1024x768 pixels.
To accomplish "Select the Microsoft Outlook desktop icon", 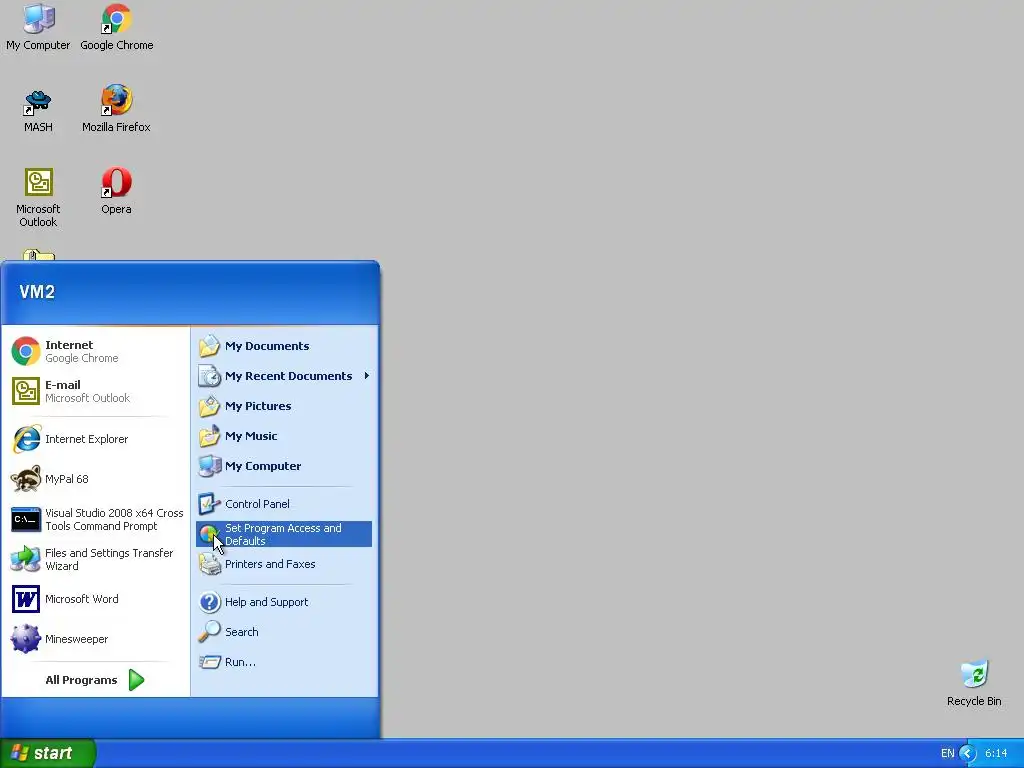I will 38,197.
